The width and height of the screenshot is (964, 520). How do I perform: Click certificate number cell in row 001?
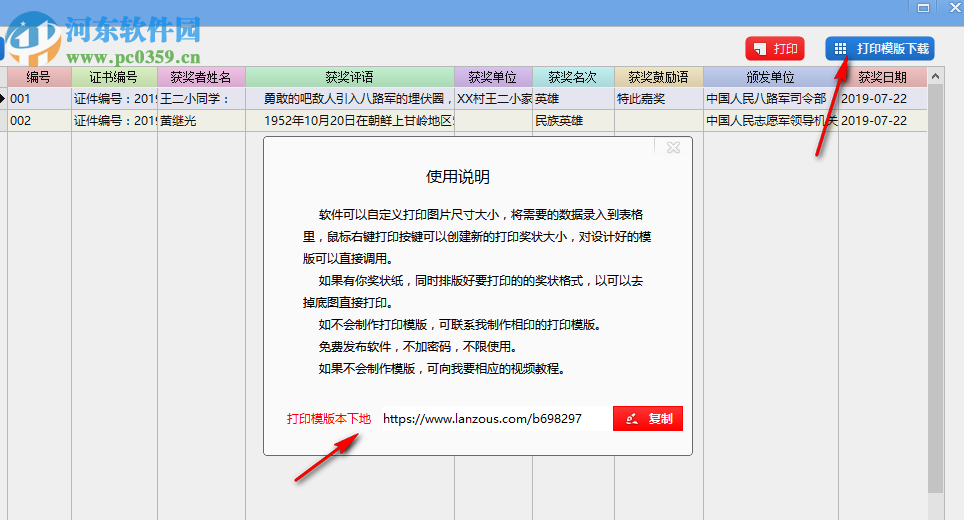pyautogui.click(x=114, y=98)
